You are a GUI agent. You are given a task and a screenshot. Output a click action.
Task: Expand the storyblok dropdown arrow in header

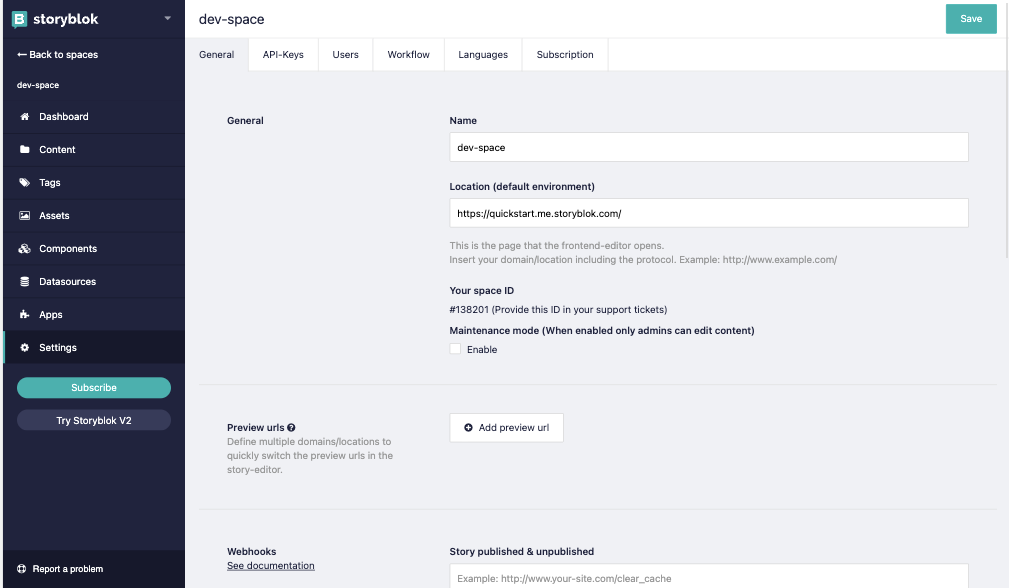[x=167, y=18]
